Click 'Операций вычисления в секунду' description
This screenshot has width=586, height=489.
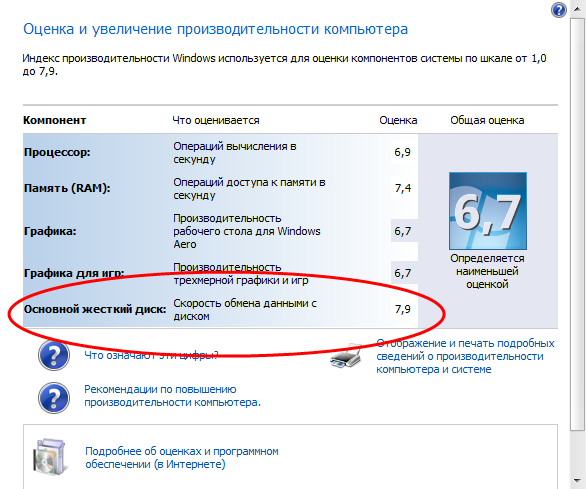click(x=235, y=153)
